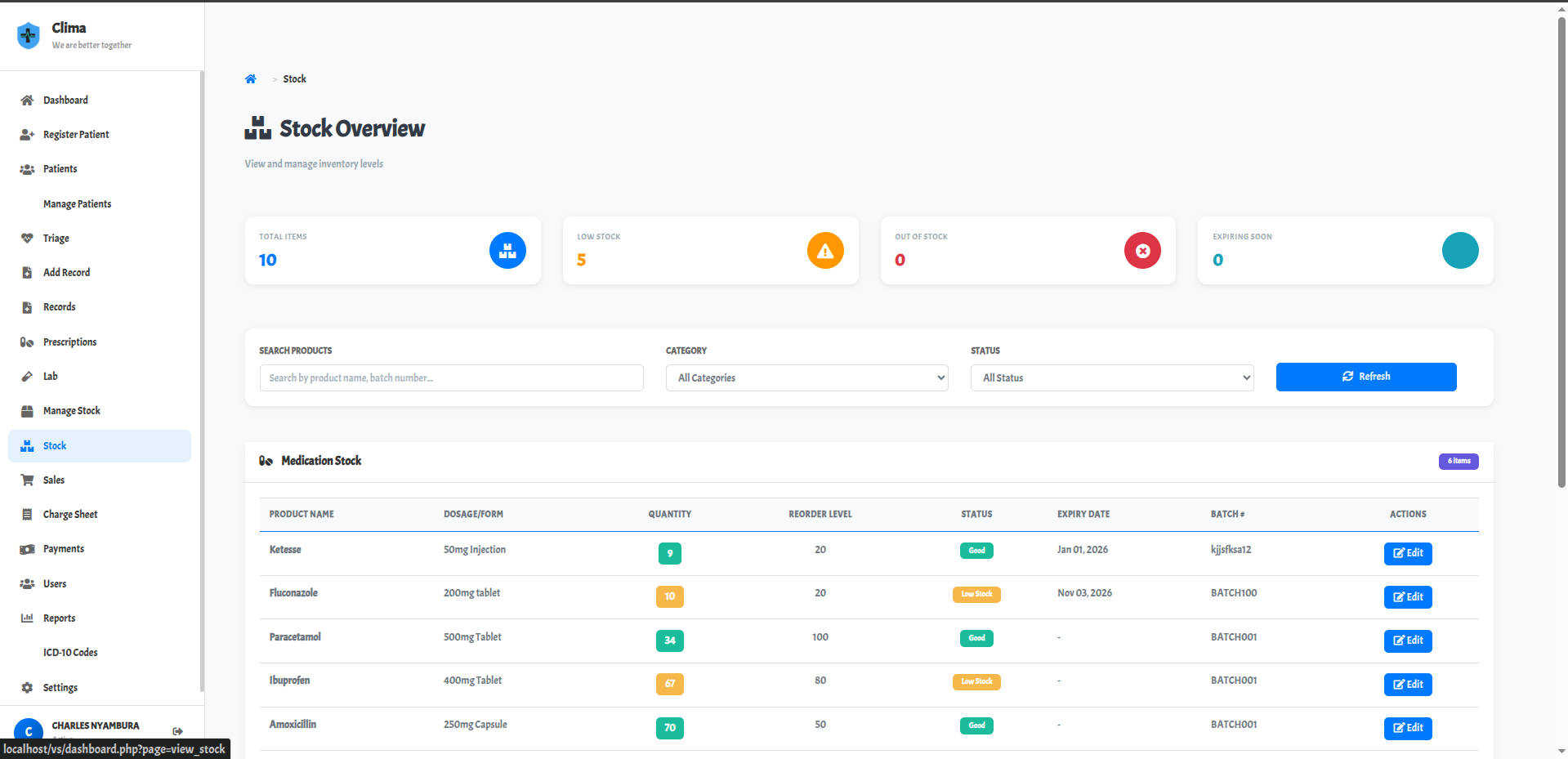Click the logout icon beside Charles Nyambura

click(x=178, y=731)
